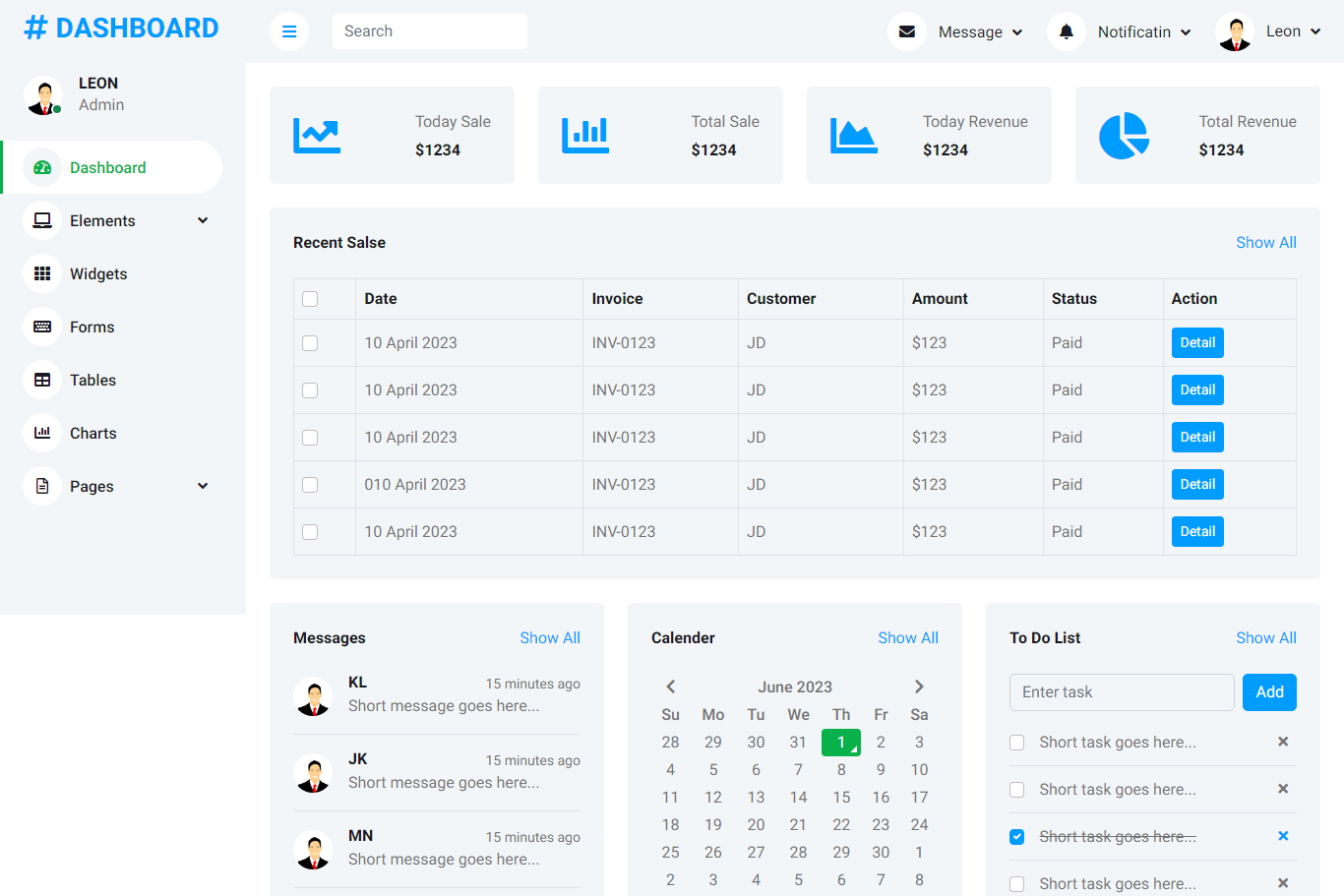1344x896 pixels.
Task: Select all rows with header checkbox
Action: click(310, 299)
